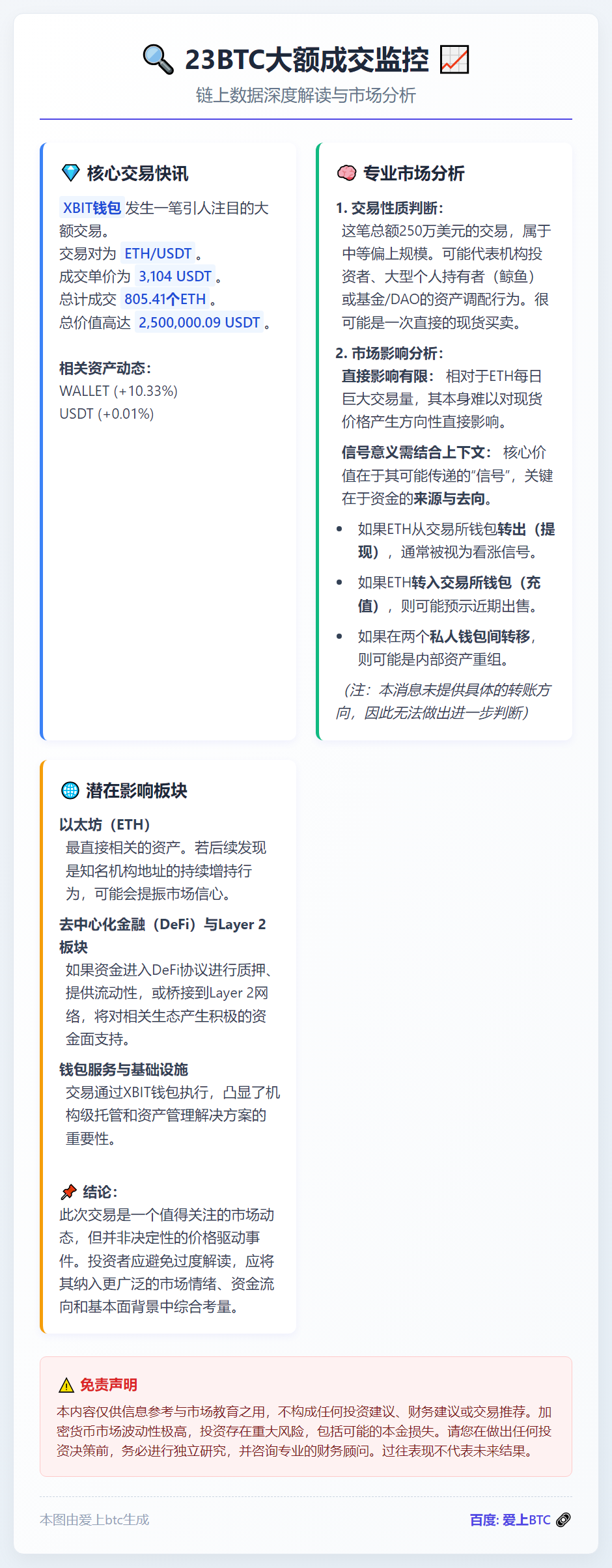Click the WALLET (+10.33%) line

tap(118, 391)
